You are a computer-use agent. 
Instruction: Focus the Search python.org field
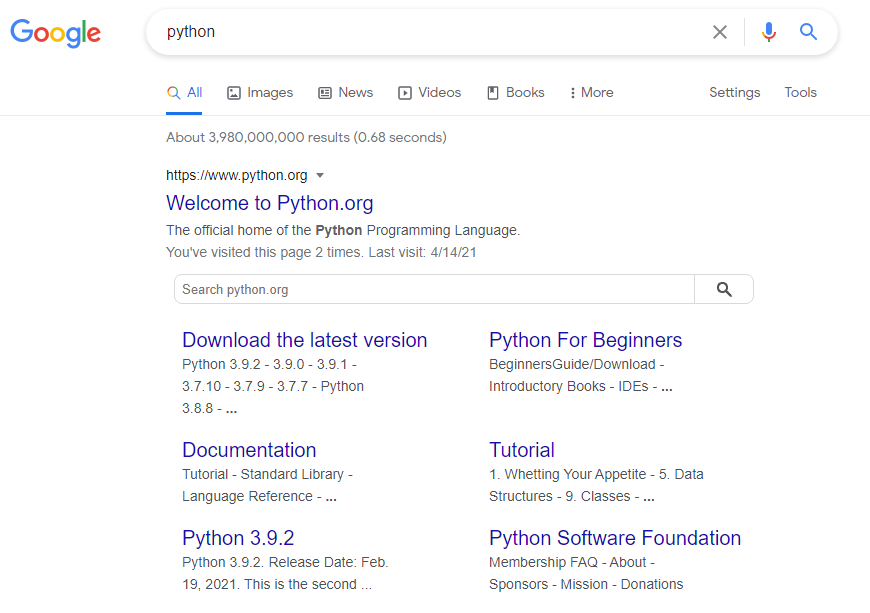[x=434, y=289]
